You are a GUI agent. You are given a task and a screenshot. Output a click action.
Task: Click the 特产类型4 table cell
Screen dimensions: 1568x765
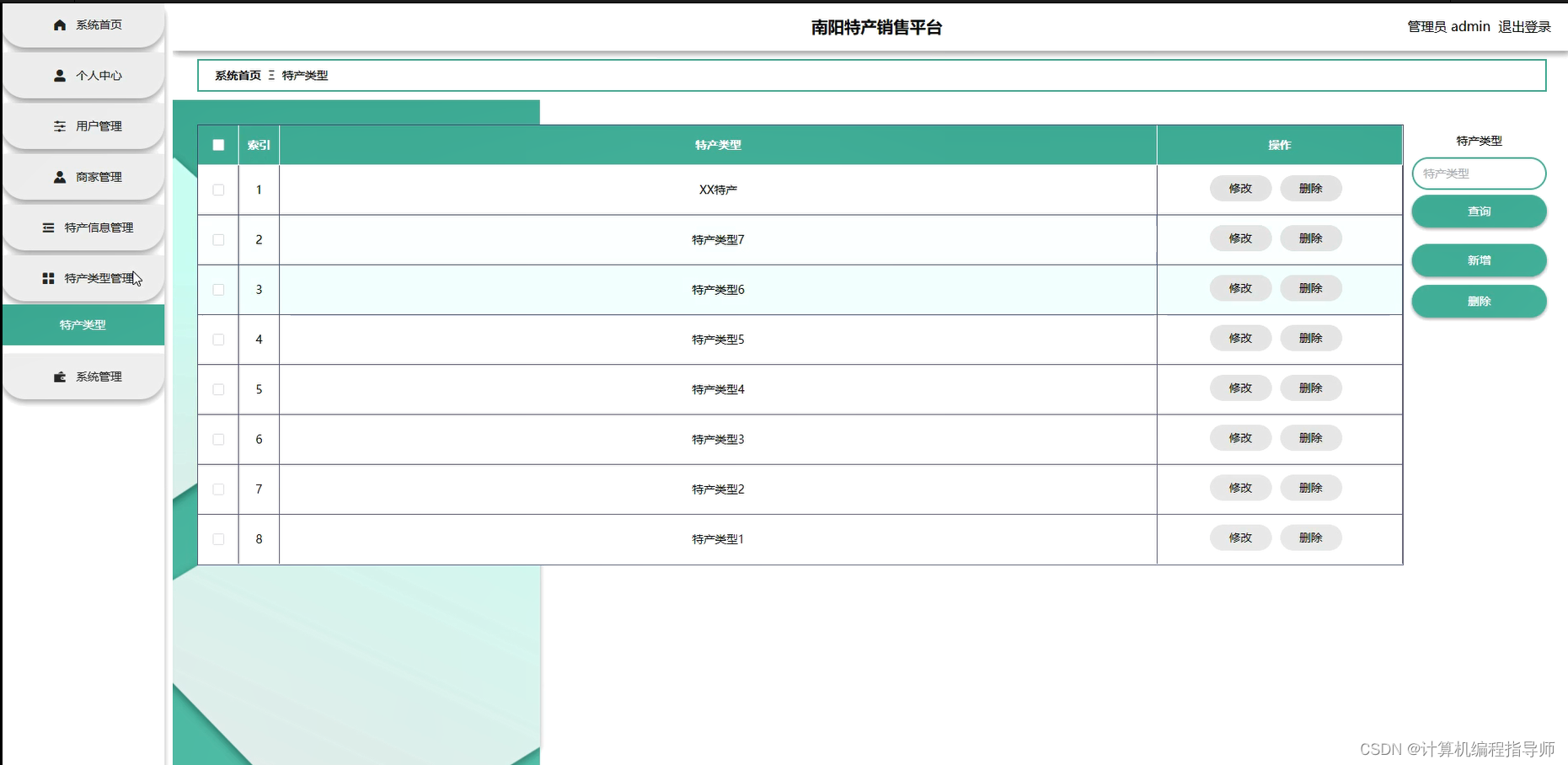[718, 389]
